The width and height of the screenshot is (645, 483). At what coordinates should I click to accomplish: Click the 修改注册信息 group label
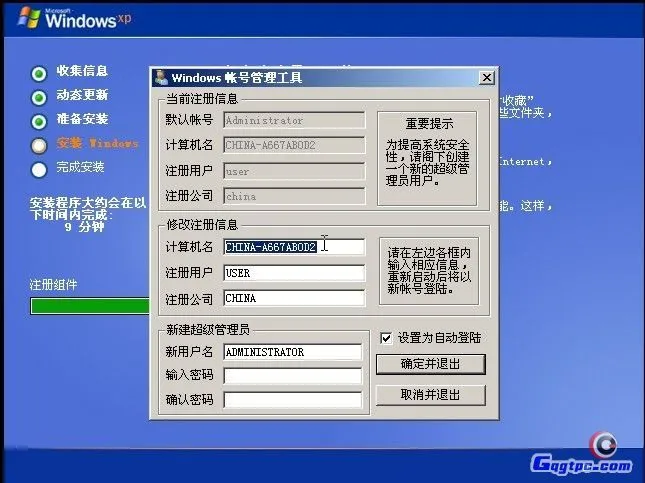tap(202, 224)
